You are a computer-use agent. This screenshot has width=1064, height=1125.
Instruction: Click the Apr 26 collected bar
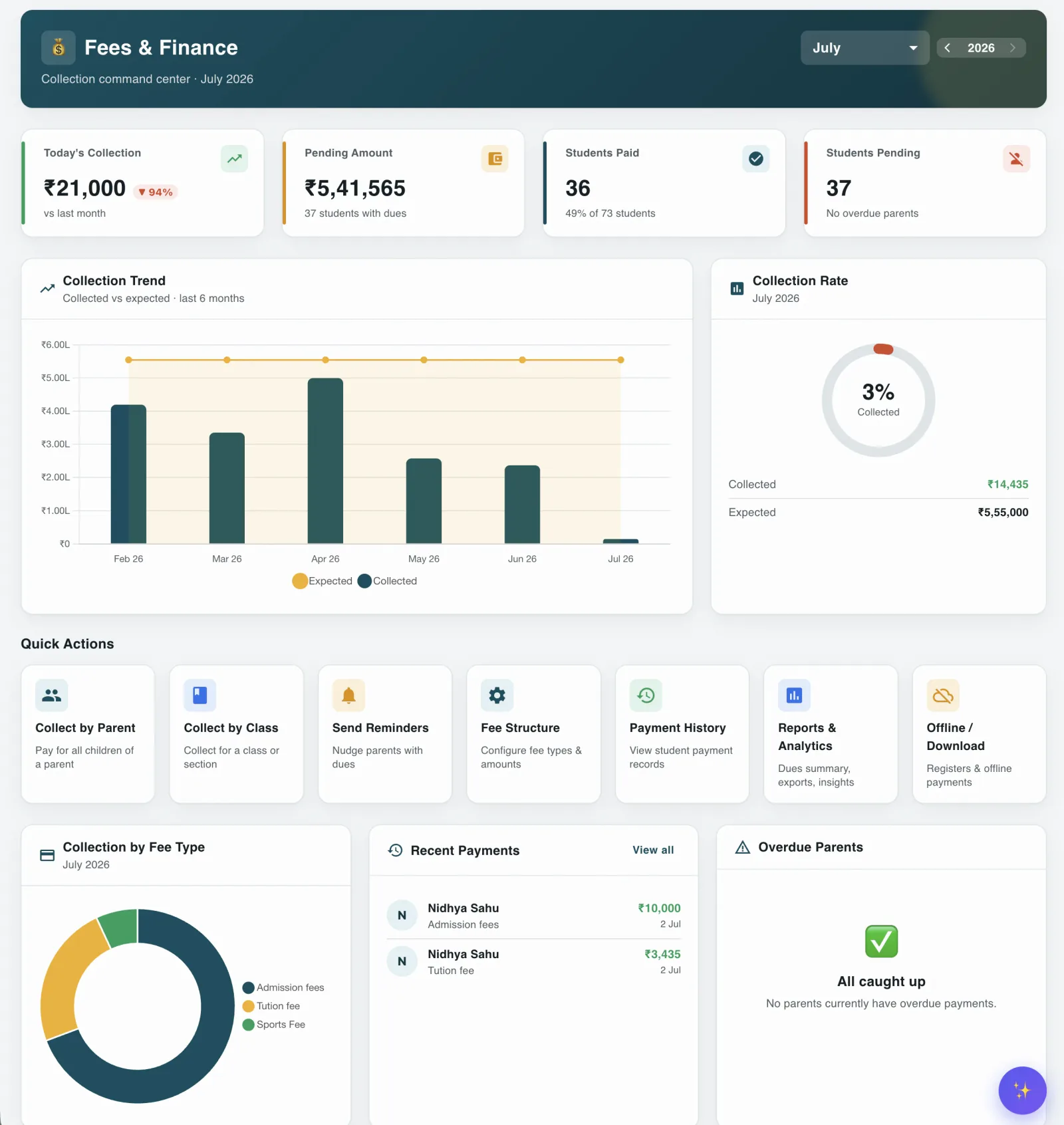tap(325, 461)
